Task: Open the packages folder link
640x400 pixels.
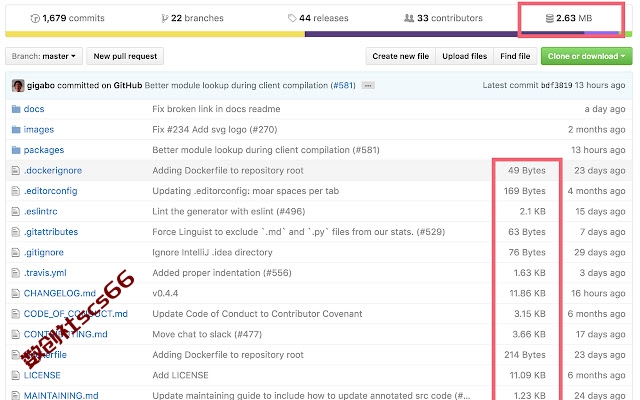Action: (x=44, y=150)
